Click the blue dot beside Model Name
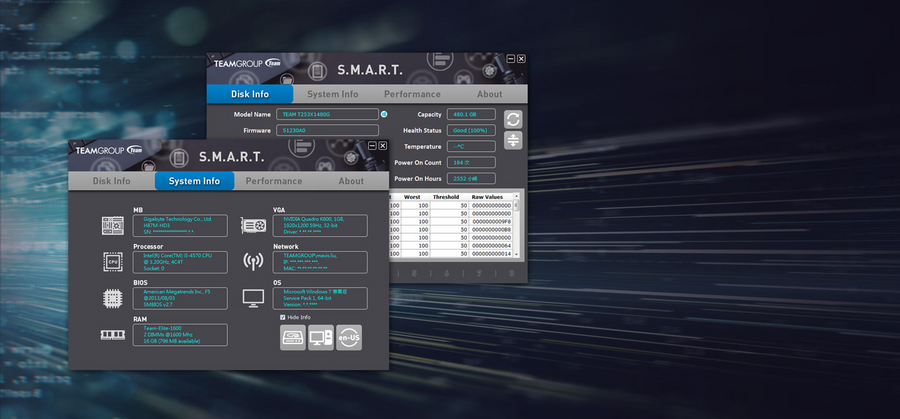This screenshot has height=419, width=900. click(384, 114)
